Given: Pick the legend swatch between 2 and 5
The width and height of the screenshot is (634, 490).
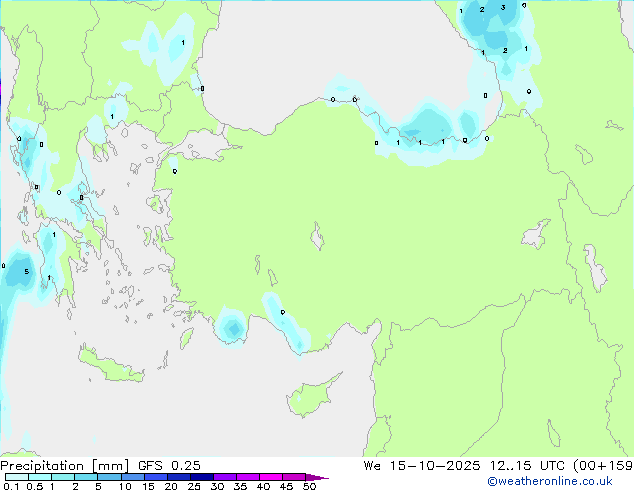Looking at the screenshot, I should pos(86,477).
